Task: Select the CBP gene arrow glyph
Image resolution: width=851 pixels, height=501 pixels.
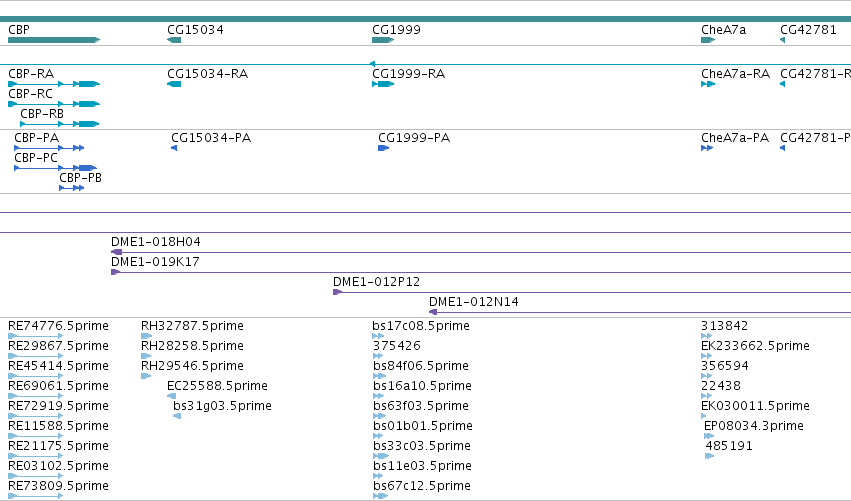Action: pos(54,40)
